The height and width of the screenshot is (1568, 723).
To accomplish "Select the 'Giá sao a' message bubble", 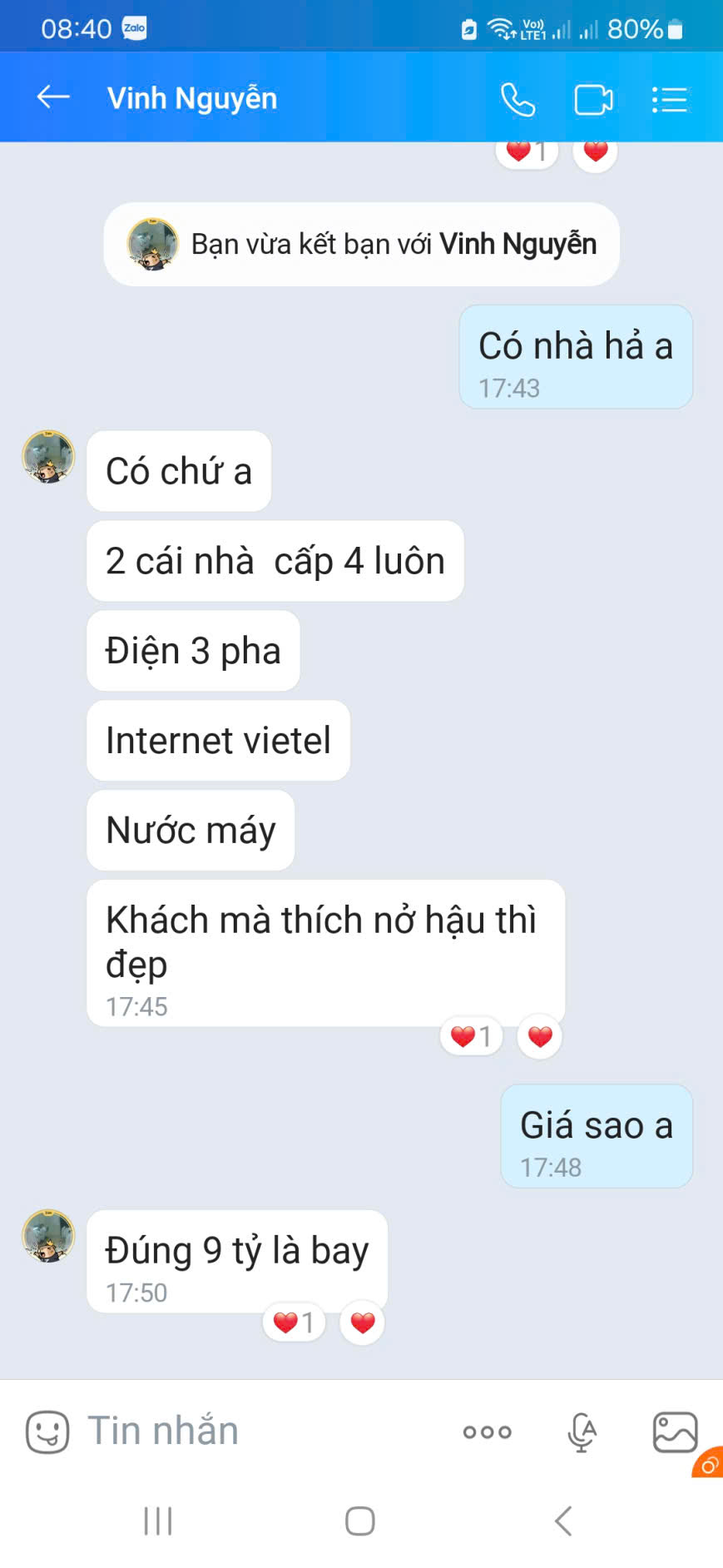I will click(597, 1136).
